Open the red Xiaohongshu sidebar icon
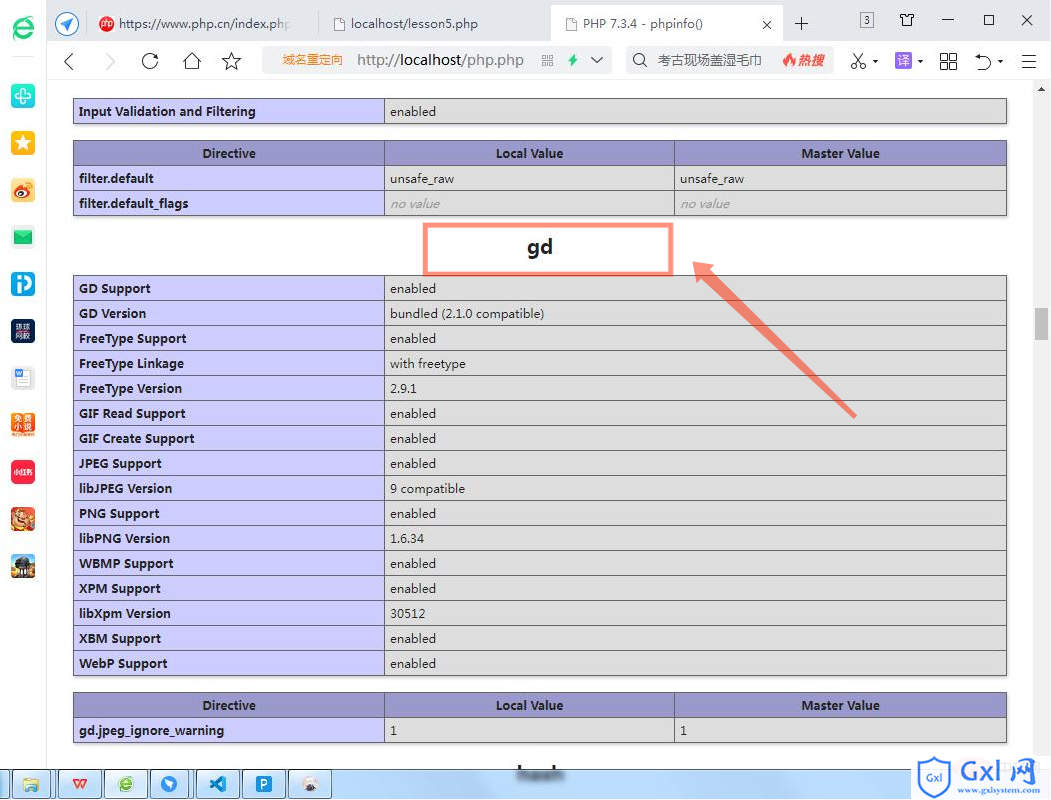Viewport: 1051px width, 800px height. tap(23, 472)
